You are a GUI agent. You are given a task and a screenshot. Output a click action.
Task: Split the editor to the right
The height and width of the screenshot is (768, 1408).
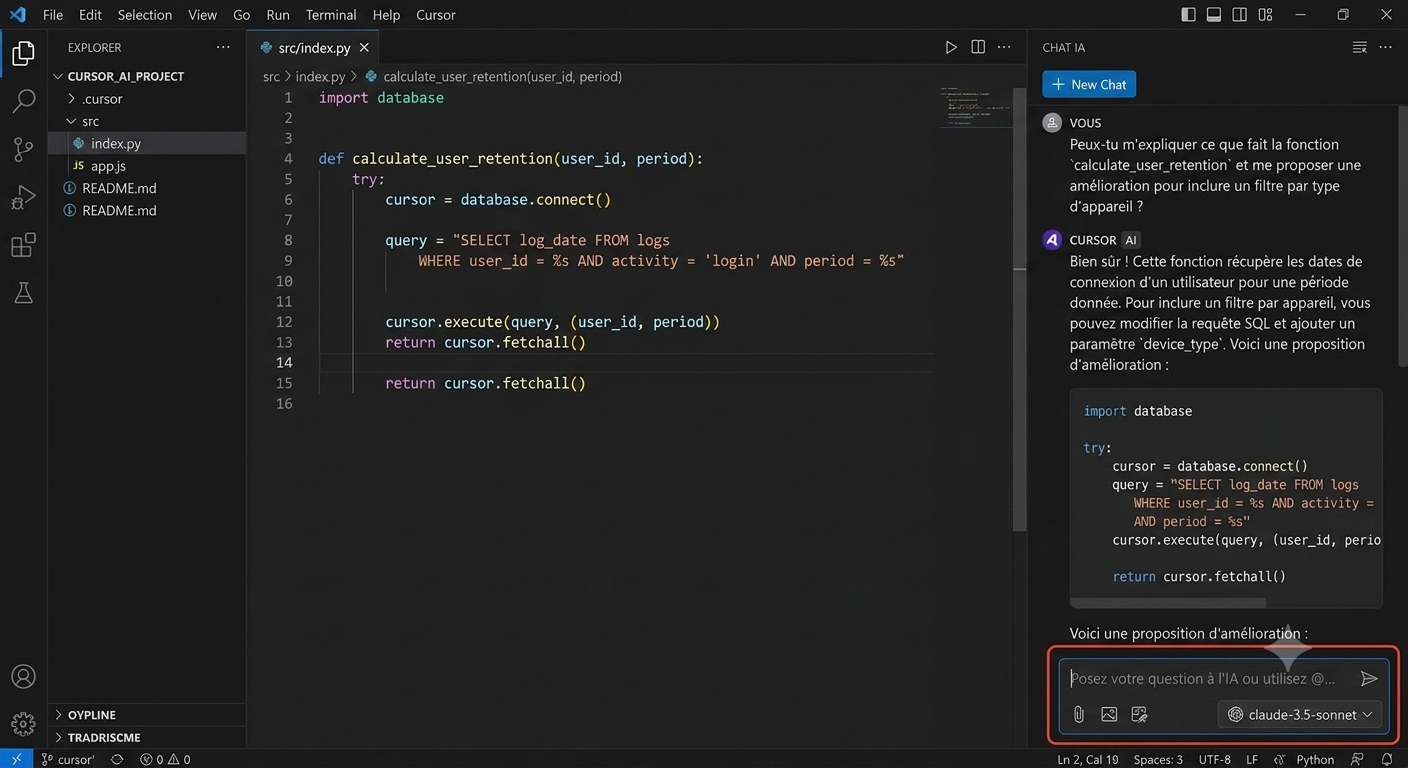978,47
